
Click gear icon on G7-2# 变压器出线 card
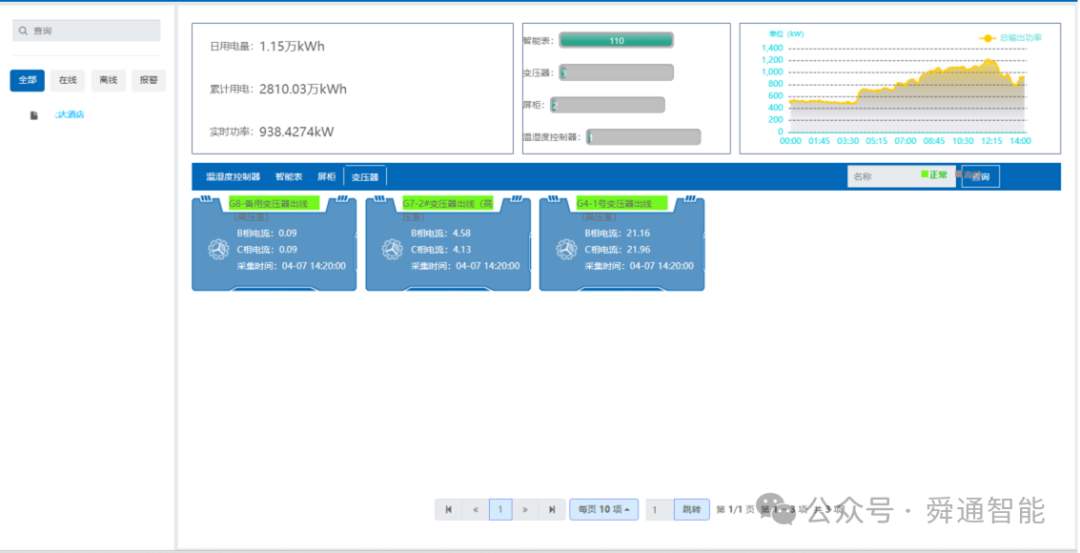(x=393, y=249)
